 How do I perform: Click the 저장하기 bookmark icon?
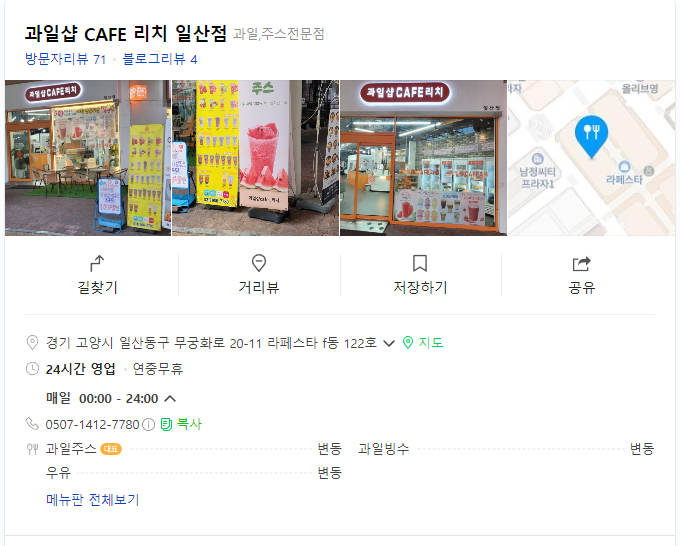(x=420, y=263)
